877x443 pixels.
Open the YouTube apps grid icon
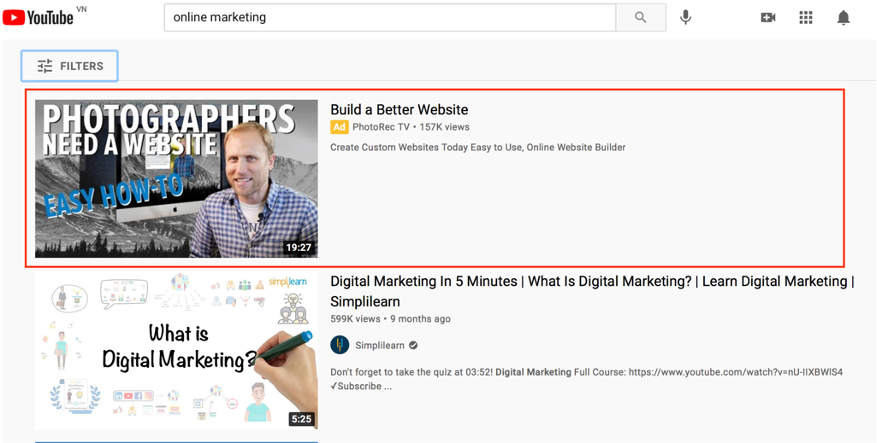pyautogui.click(x=806, y=17)
